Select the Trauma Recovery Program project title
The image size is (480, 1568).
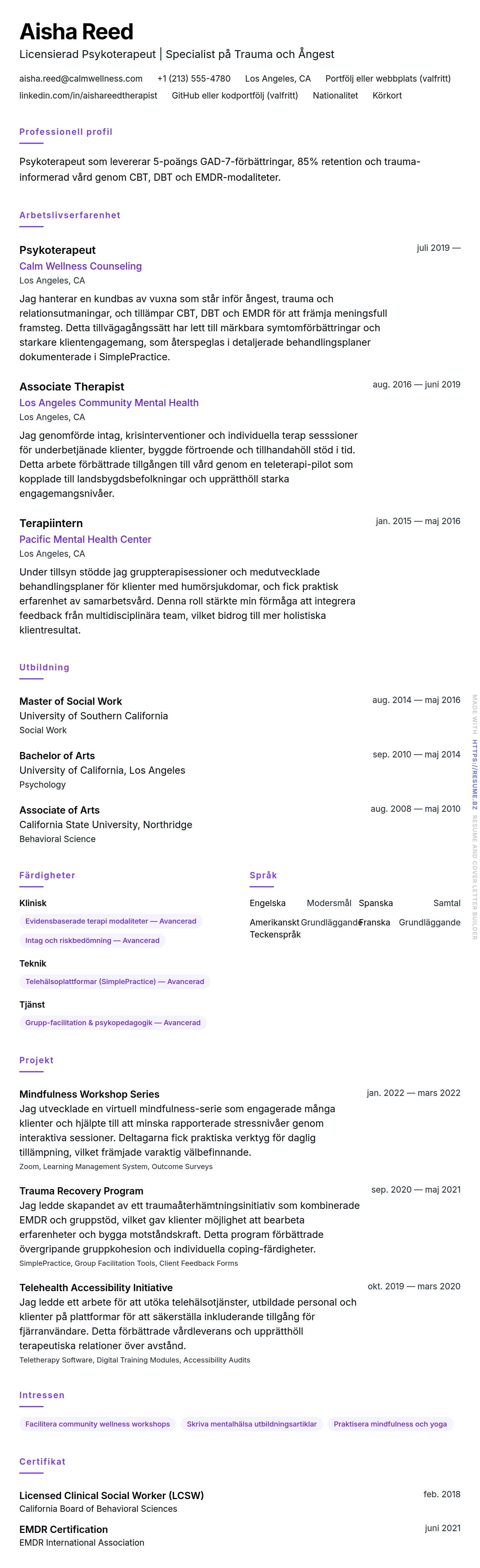[82, 1191]
